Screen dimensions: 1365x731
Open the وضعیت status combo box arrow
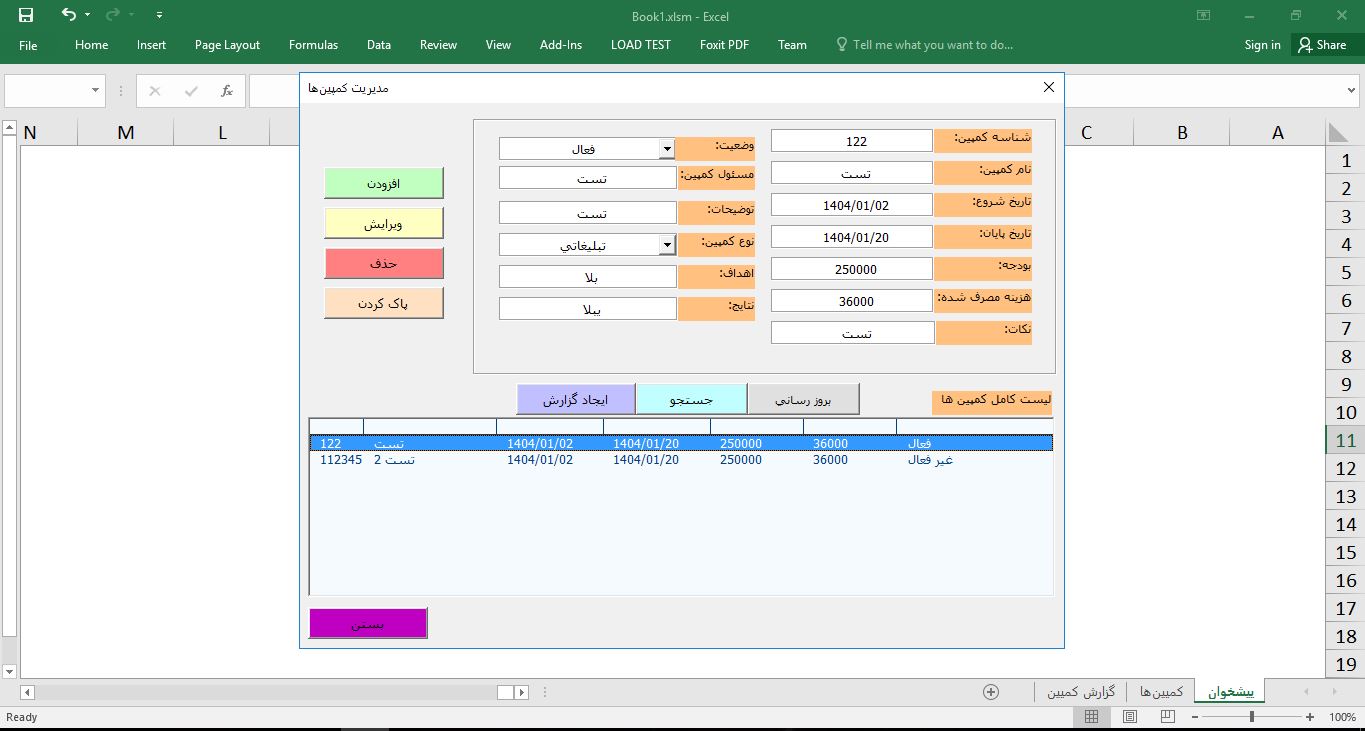(x=667, y=149)
